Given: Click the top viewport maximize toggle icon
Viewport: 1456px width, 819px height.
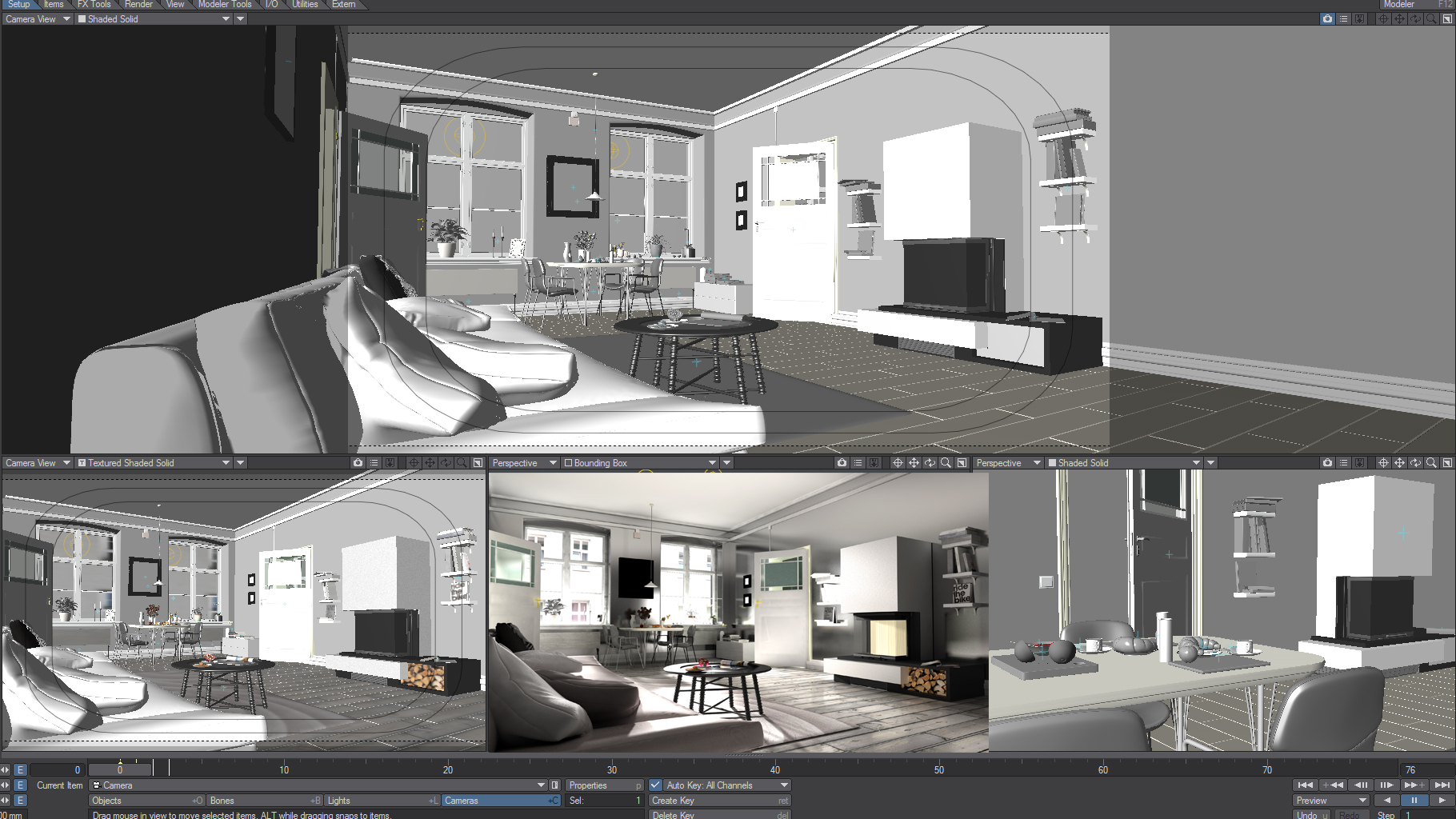Looking at the screenshot, I should click(1447, 18).
